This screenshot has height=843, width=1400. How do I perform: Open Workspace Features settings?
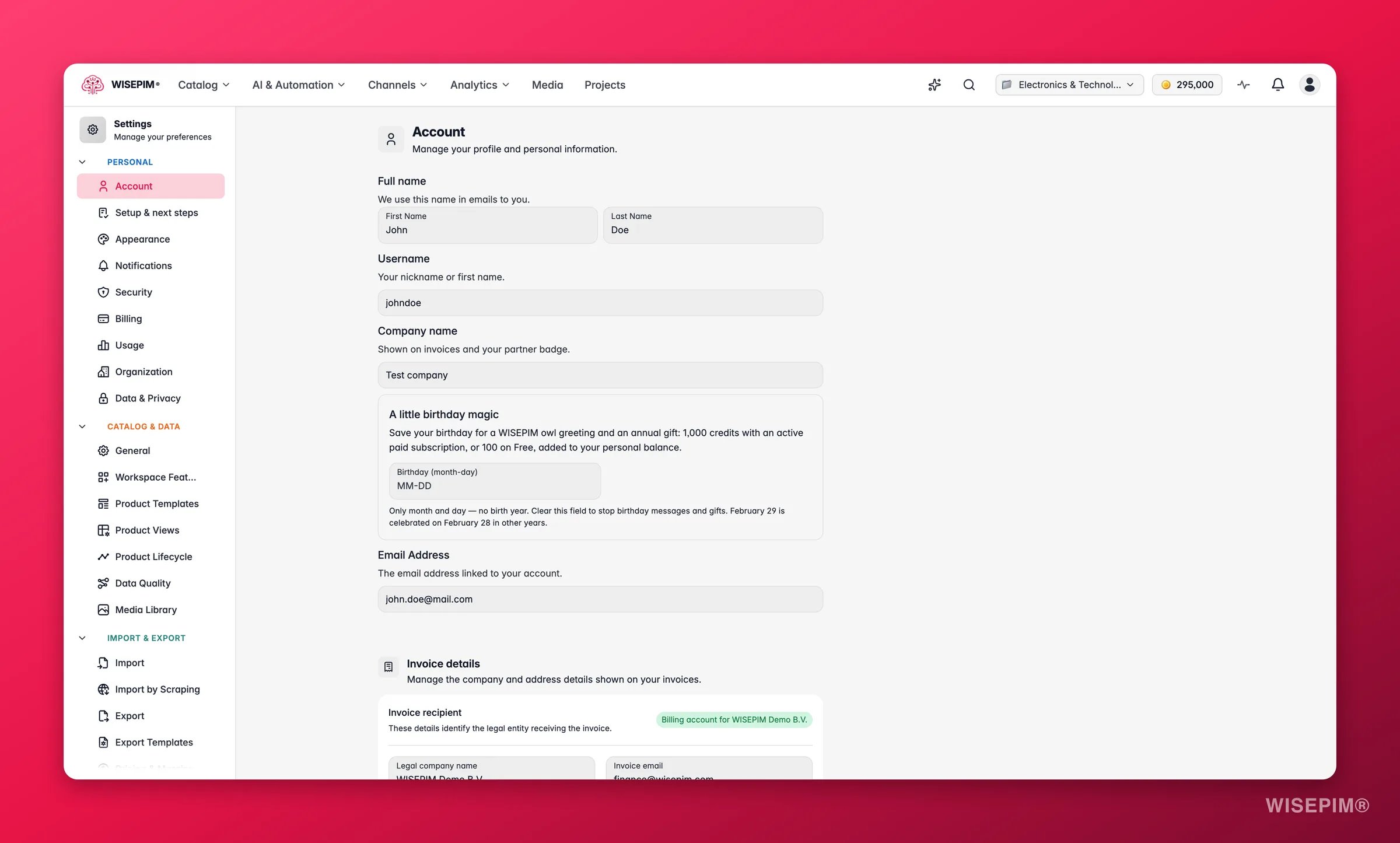point(150,477)
